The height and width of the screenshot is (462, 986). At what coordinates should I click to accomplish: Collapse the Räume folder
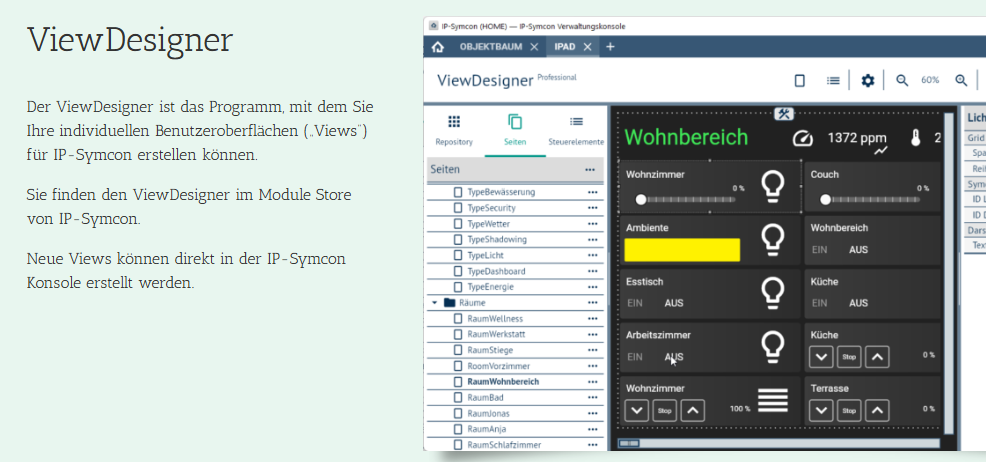click(434, 303)
